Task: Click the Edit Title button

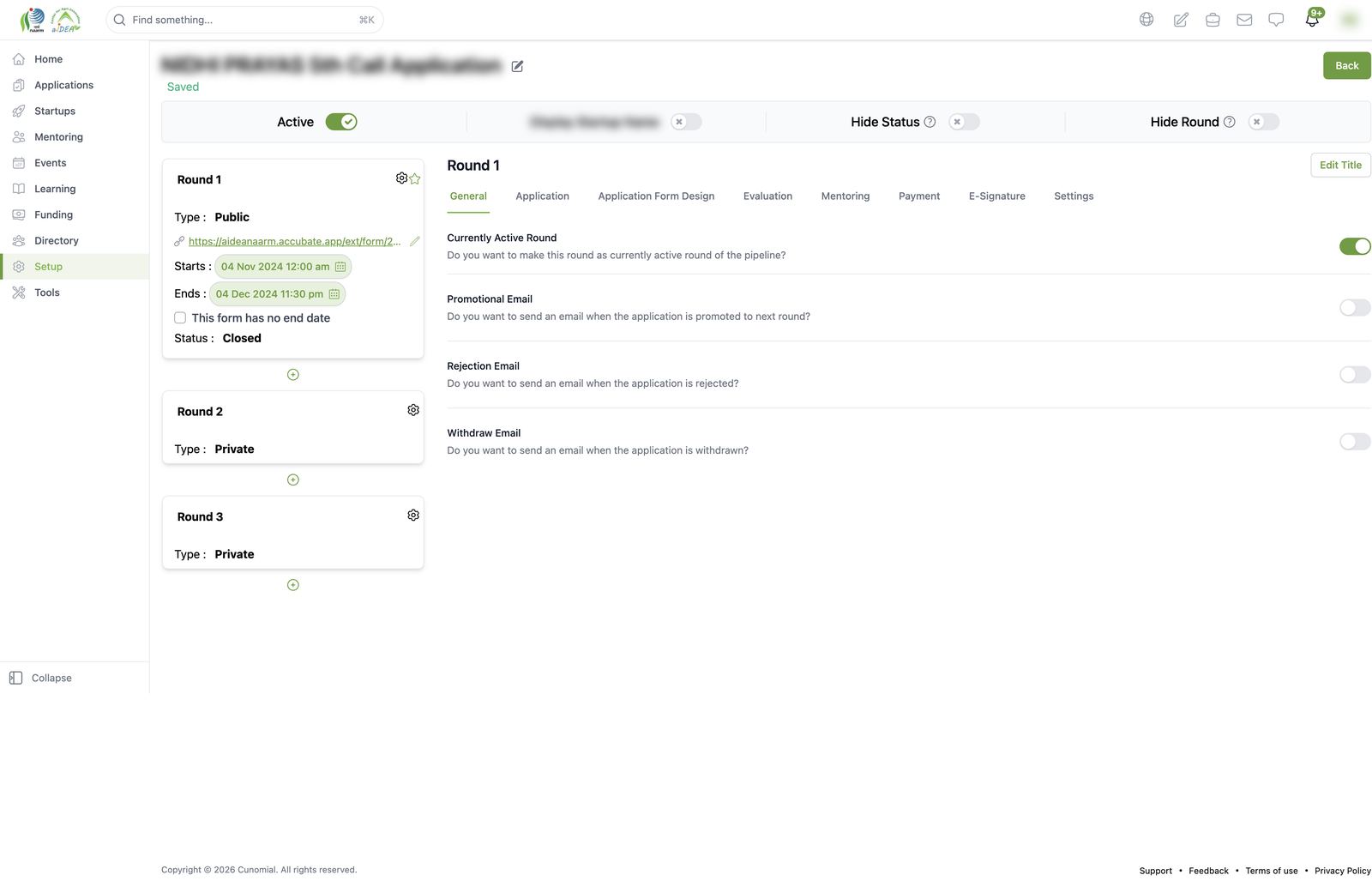Action: (1340, 165)
